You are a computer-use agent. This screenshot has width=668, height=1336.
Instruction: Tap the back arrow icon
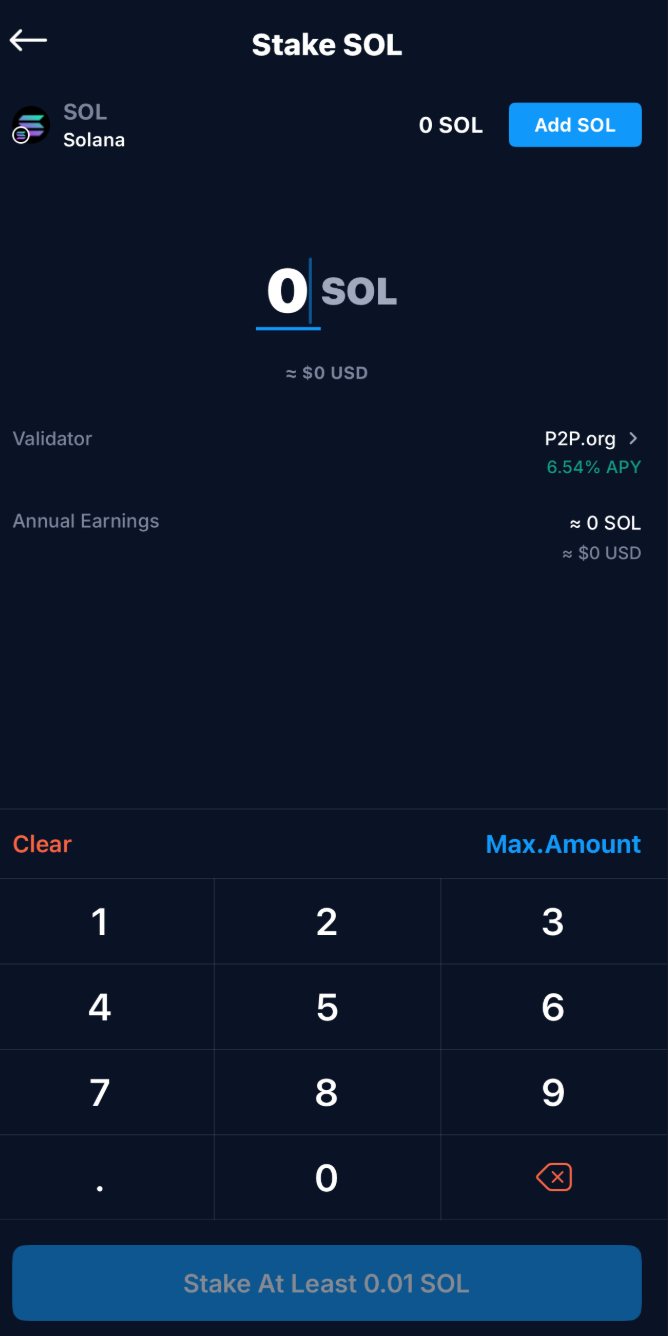(x=29, y=40)
